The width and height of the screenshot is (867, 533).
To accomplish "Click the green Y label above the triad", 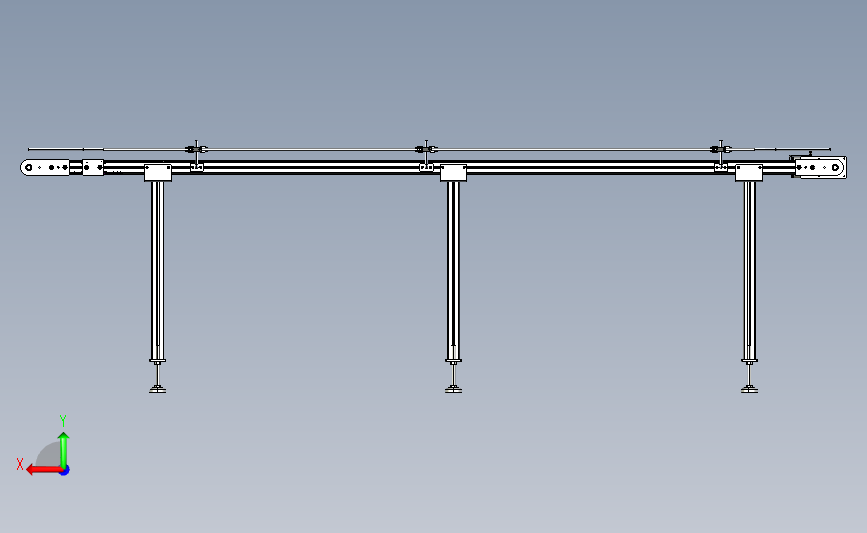I will [63, 421].
